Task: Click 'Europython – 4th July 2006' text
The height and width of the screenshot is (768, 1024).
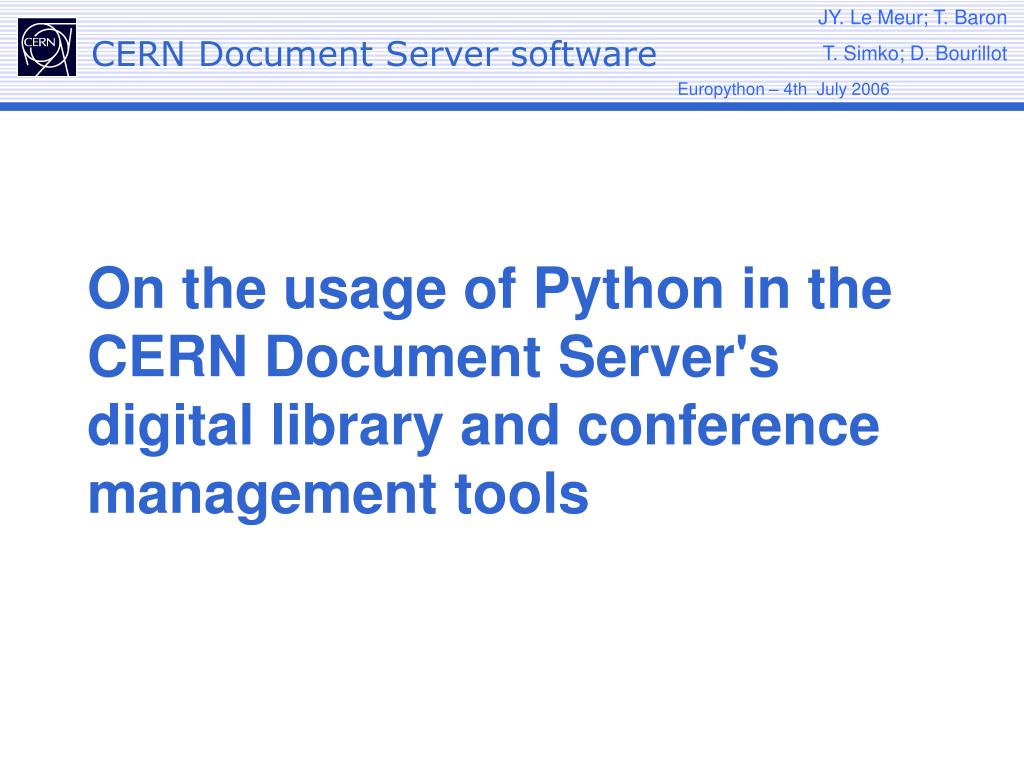Action: (x=783, y=89)
